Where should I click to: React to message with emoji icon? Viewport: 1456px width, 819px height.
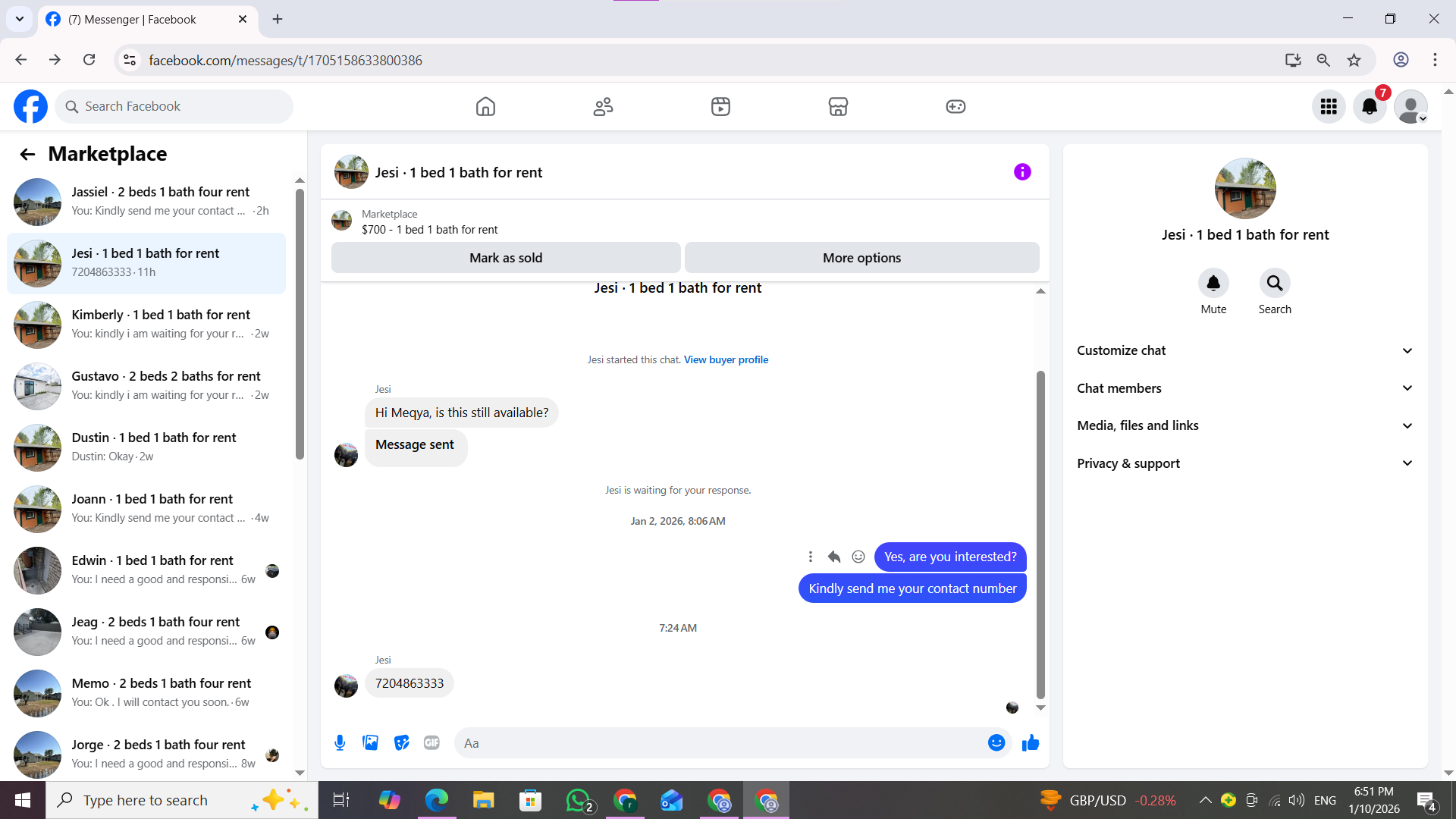coord(858,557)
